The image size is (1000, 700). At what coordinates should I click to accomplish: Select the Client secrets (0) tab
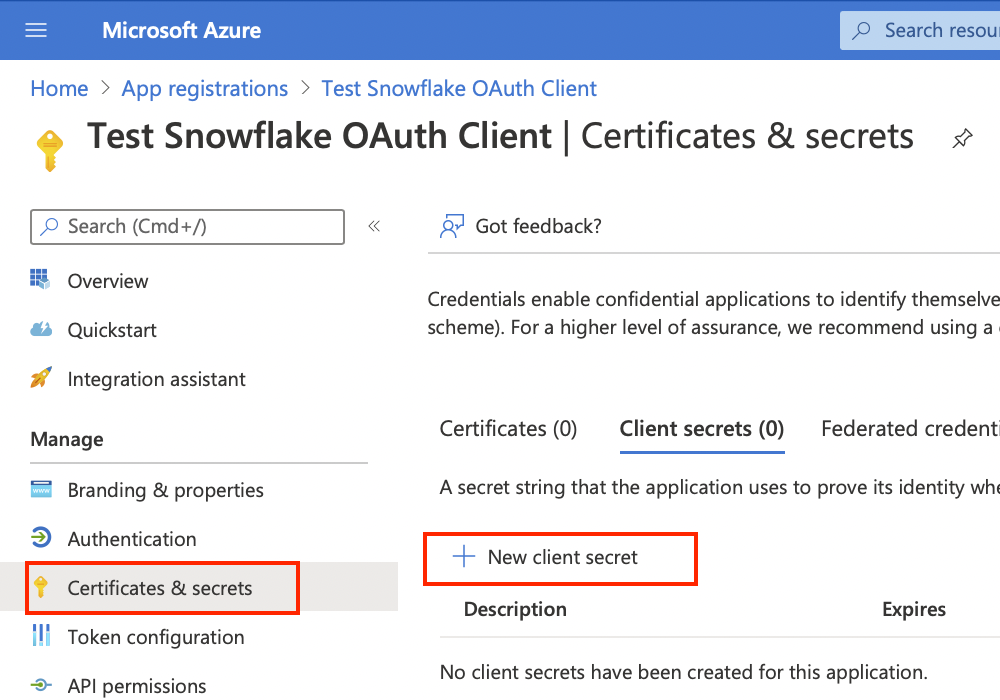pyautogui.click(x=701, y=428)
